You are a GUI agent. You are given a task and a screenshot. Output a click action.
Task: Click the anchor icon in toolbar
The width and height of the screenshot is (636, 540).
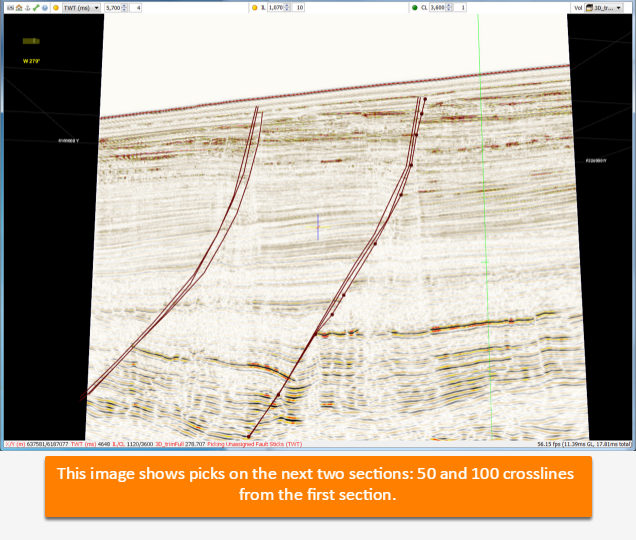28,8
